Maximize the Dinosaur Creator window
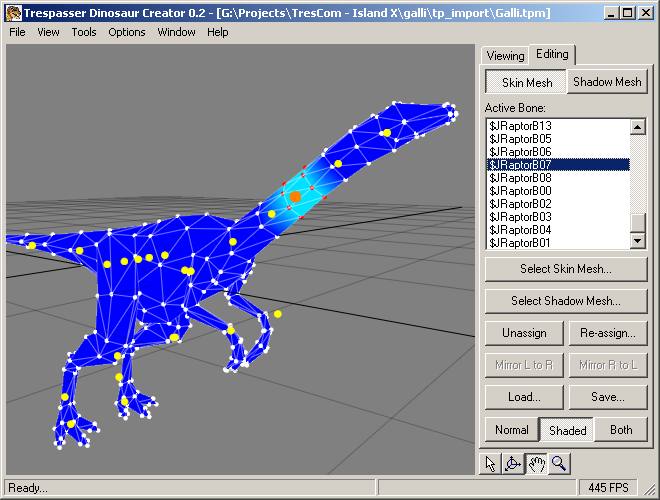Image resolution: width=660 pixels, height=500 pixels. (x=627, y=13)
